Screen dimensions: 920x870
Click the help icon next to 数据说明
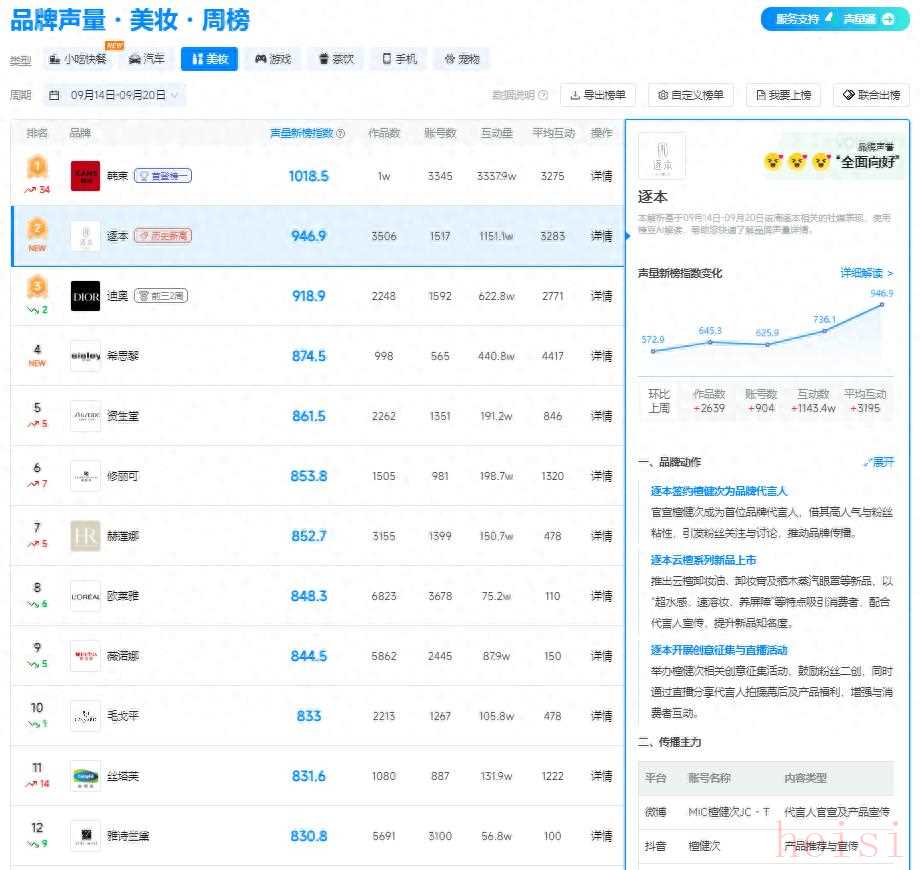[543, 96]
